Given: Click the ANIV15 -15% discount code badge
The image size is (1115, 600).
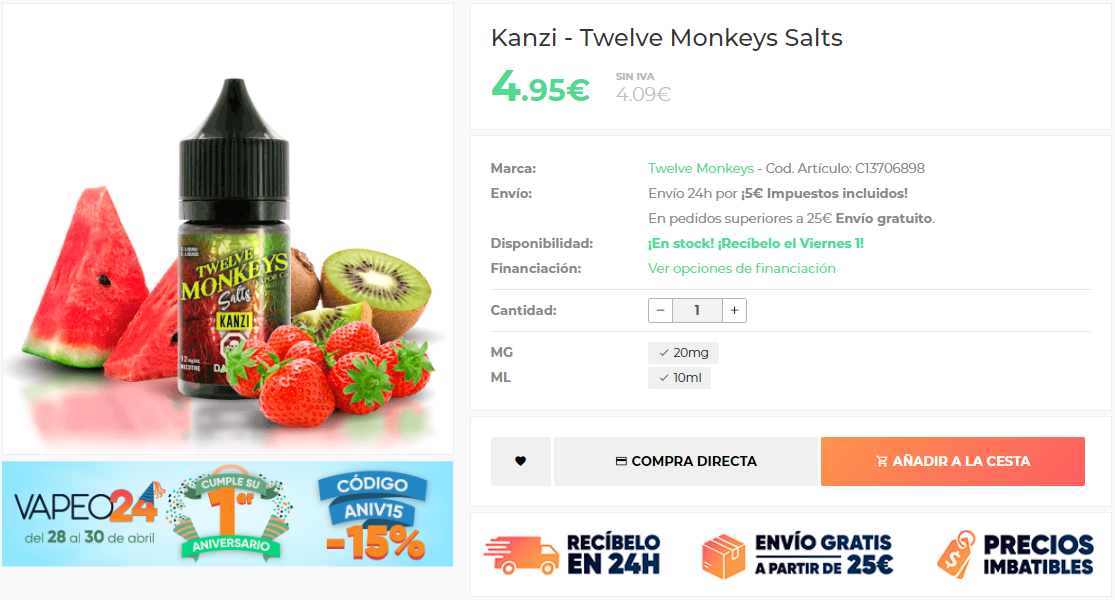Looking at the screenshot, I should tap(373, 515).
